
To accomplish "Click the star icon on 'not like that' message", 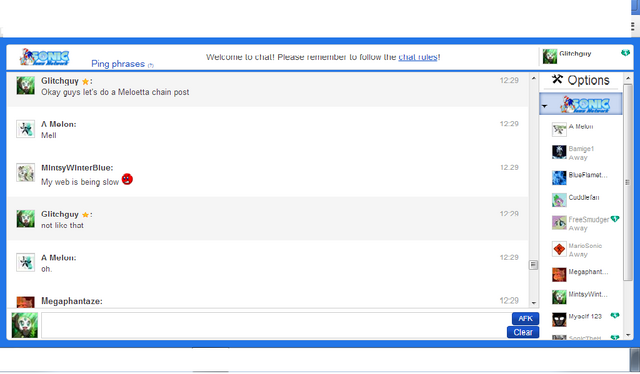I will [85, 215].
